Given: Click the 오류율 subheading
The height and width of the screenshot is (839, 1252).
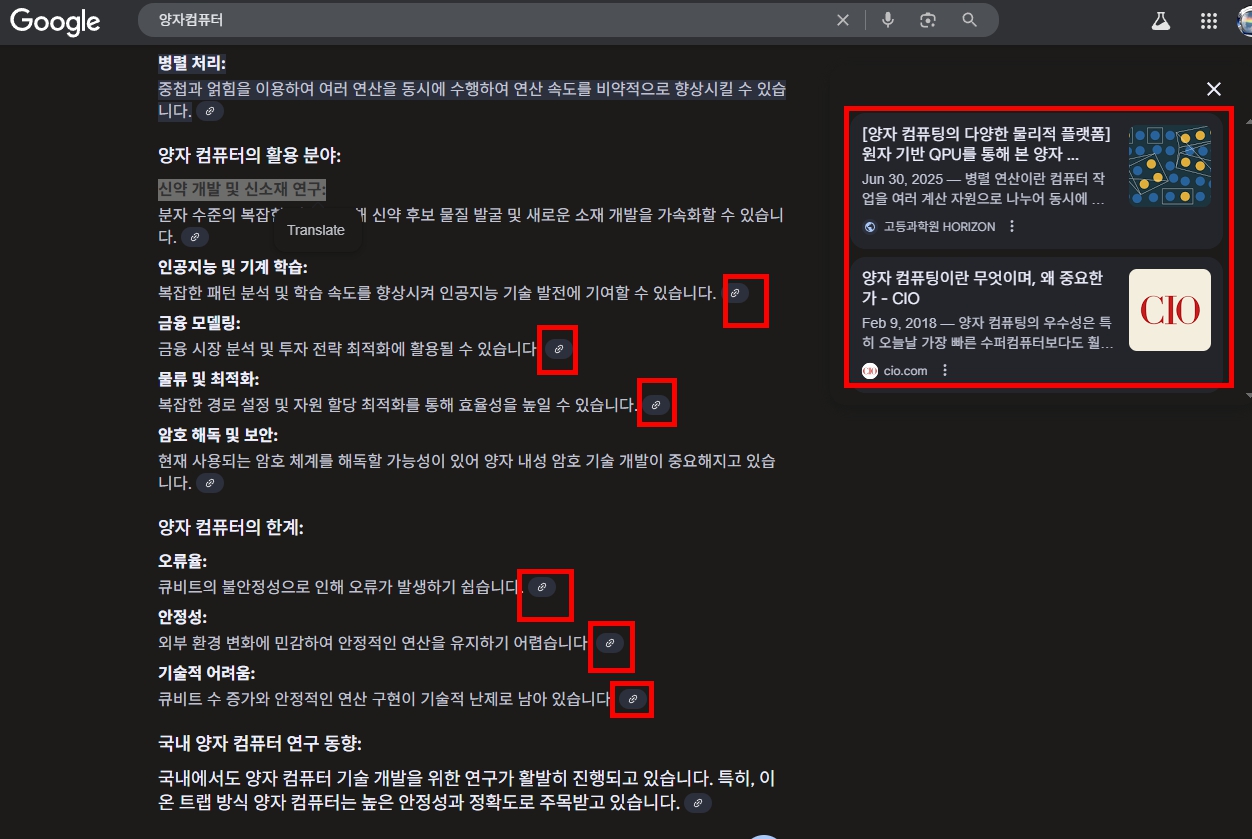Looking at the screenshot, I should [x=182, y=561].
